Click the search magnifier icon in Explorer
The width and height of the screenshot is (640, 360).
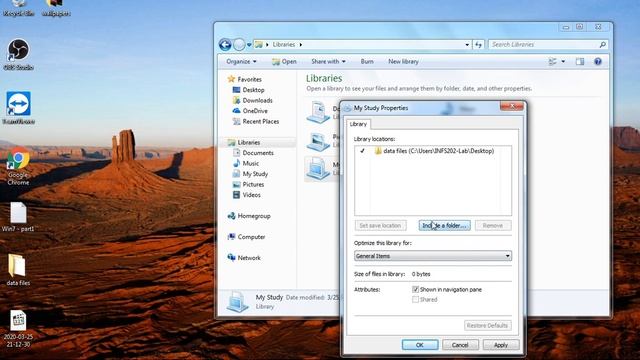click(602, 44)
